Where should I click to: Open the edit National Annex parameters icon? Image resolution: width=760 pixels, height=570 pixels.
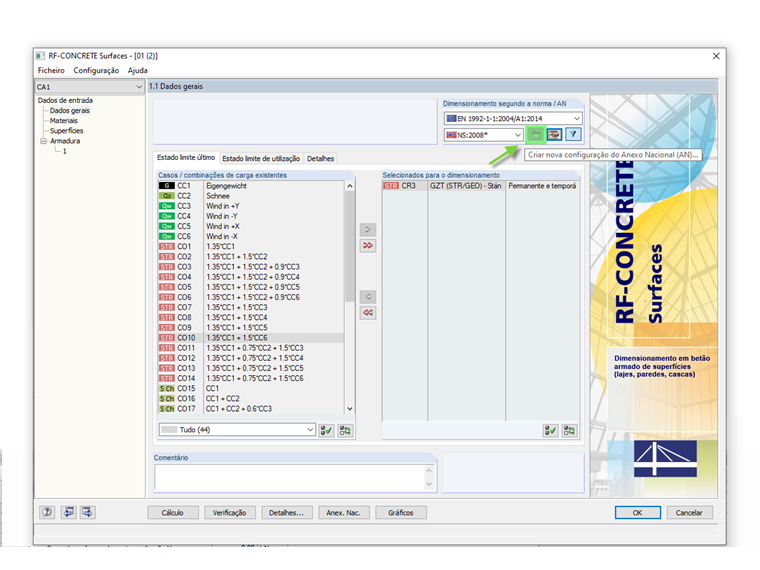(x=554, y=134)
